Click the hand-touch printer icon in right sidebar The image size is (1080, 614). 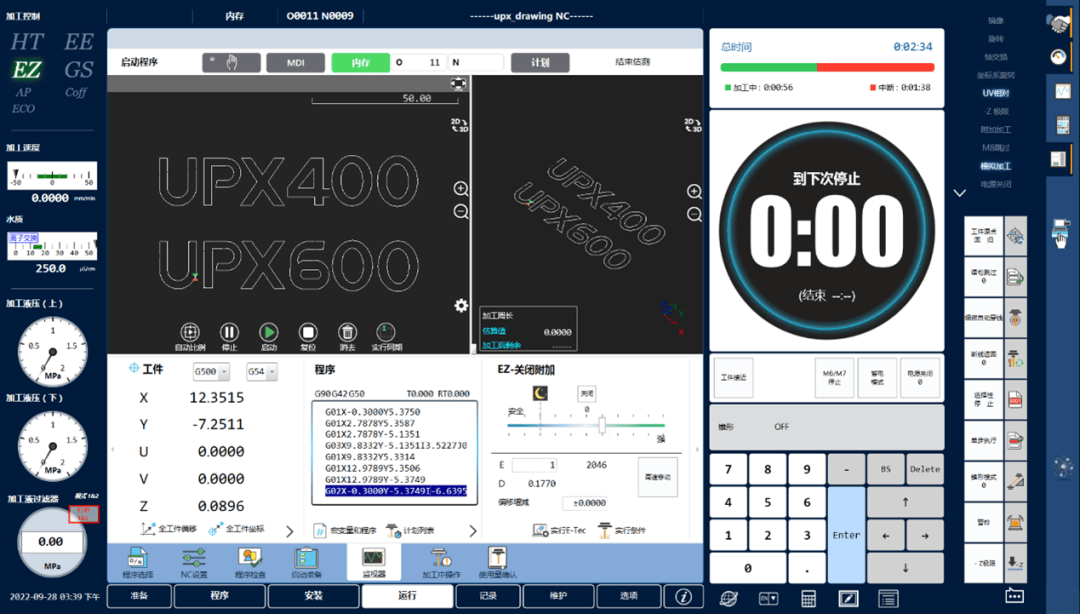pyautogui.click(x=1061, y=232)
